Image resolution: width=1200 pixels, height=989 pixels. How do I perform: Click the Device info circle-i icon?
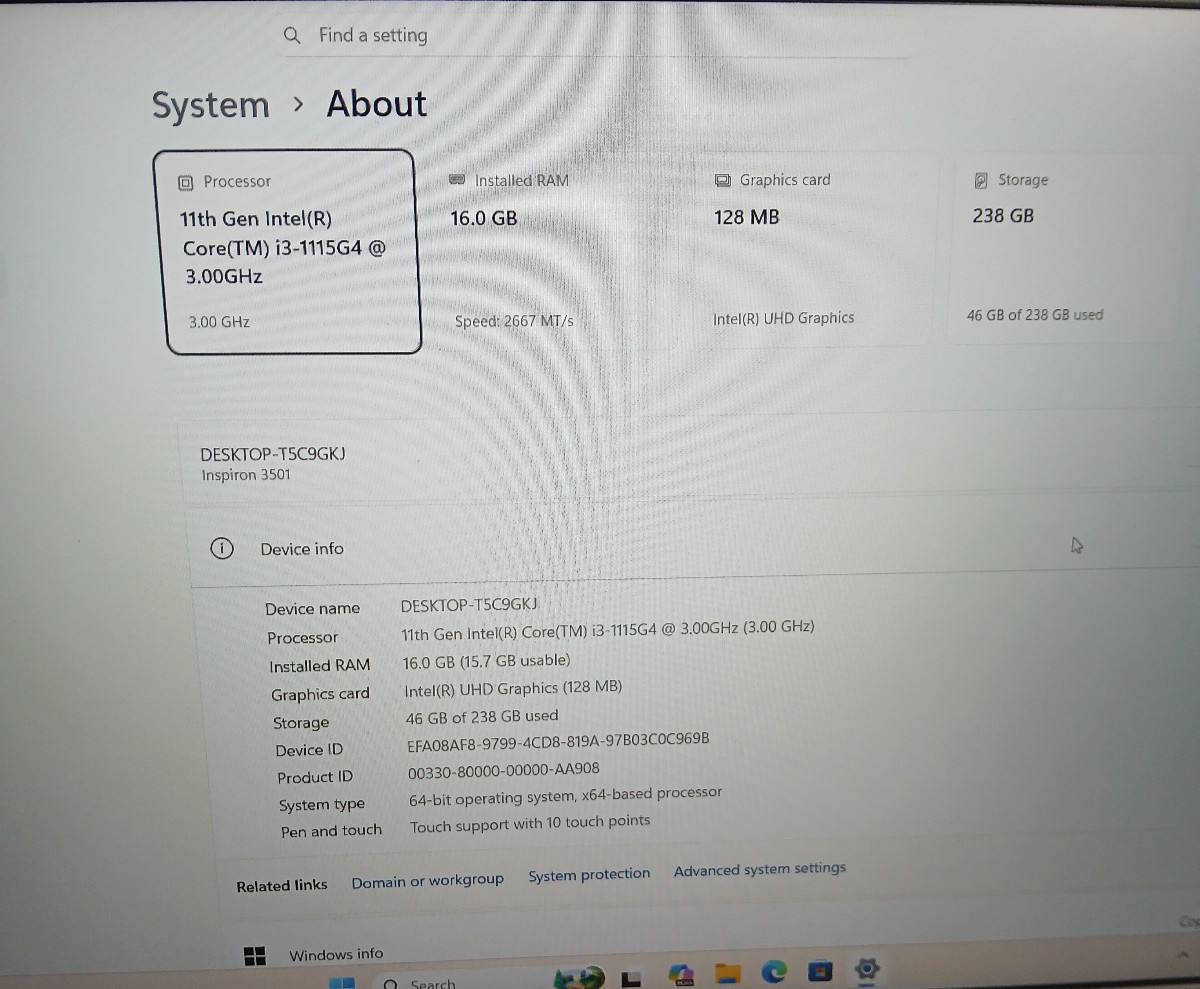222,549
